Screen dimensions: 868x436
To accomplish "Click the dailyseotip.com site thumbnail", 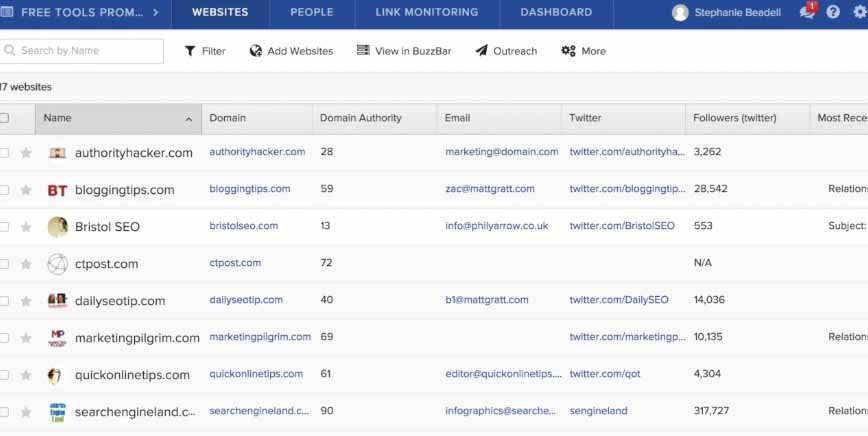I will pyautogui.click(x=58, y=300).
